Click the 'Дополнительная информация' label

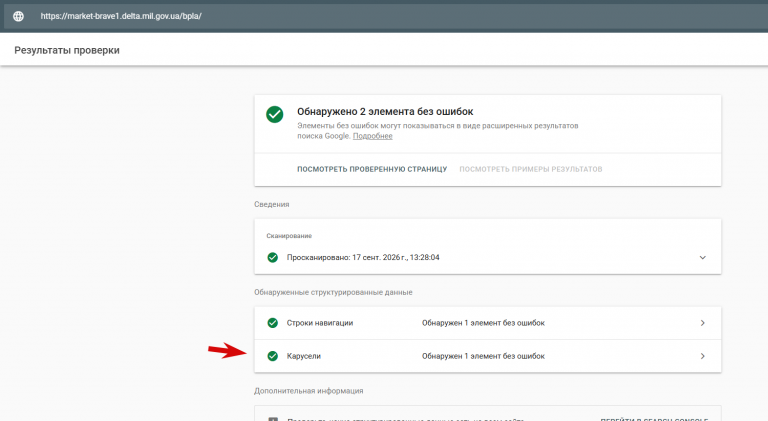(x=309, y=391)
